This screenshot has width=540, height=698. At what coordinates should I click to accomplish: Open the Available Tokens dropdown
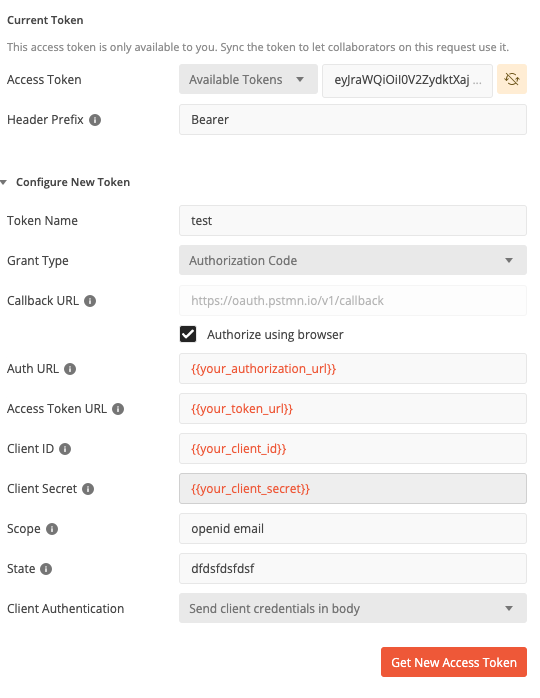point(248,79)
